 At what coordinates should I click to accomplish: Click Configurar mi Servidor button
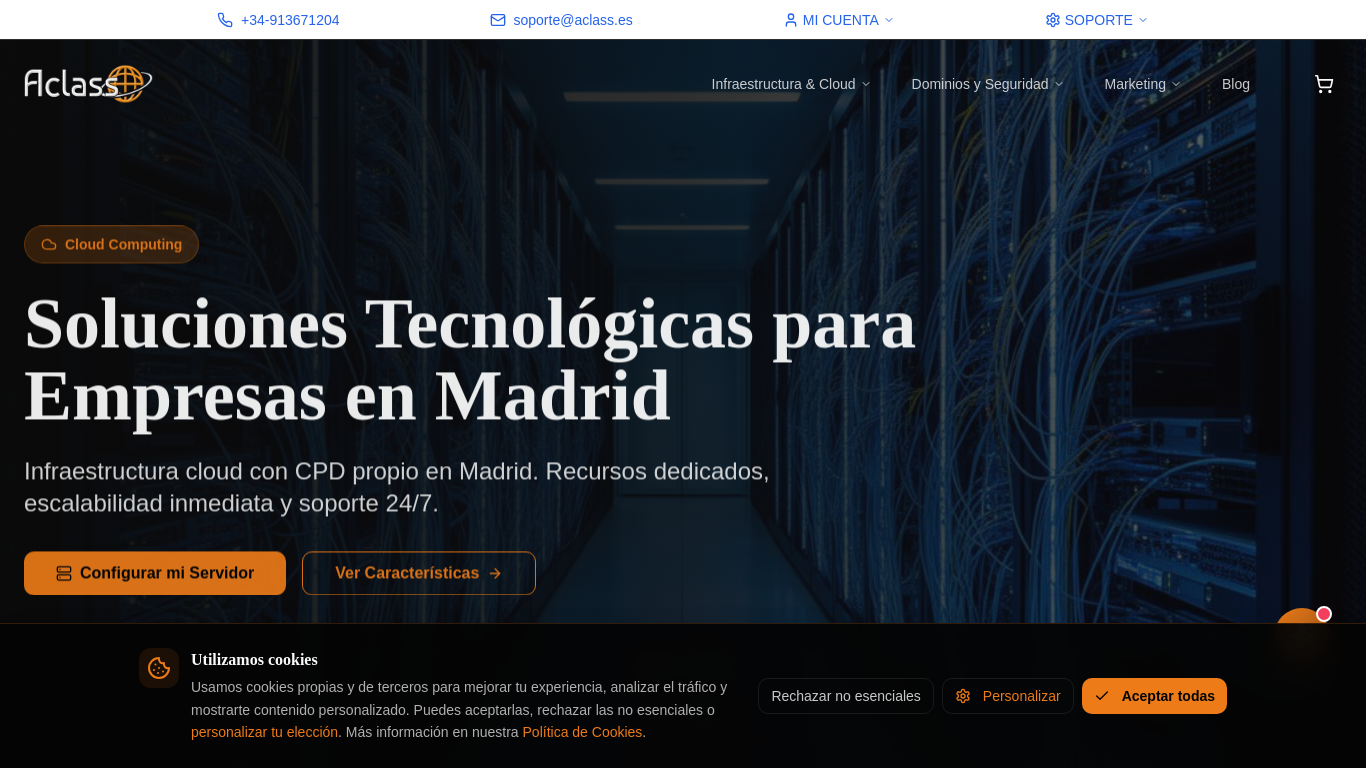coord(155,573)
